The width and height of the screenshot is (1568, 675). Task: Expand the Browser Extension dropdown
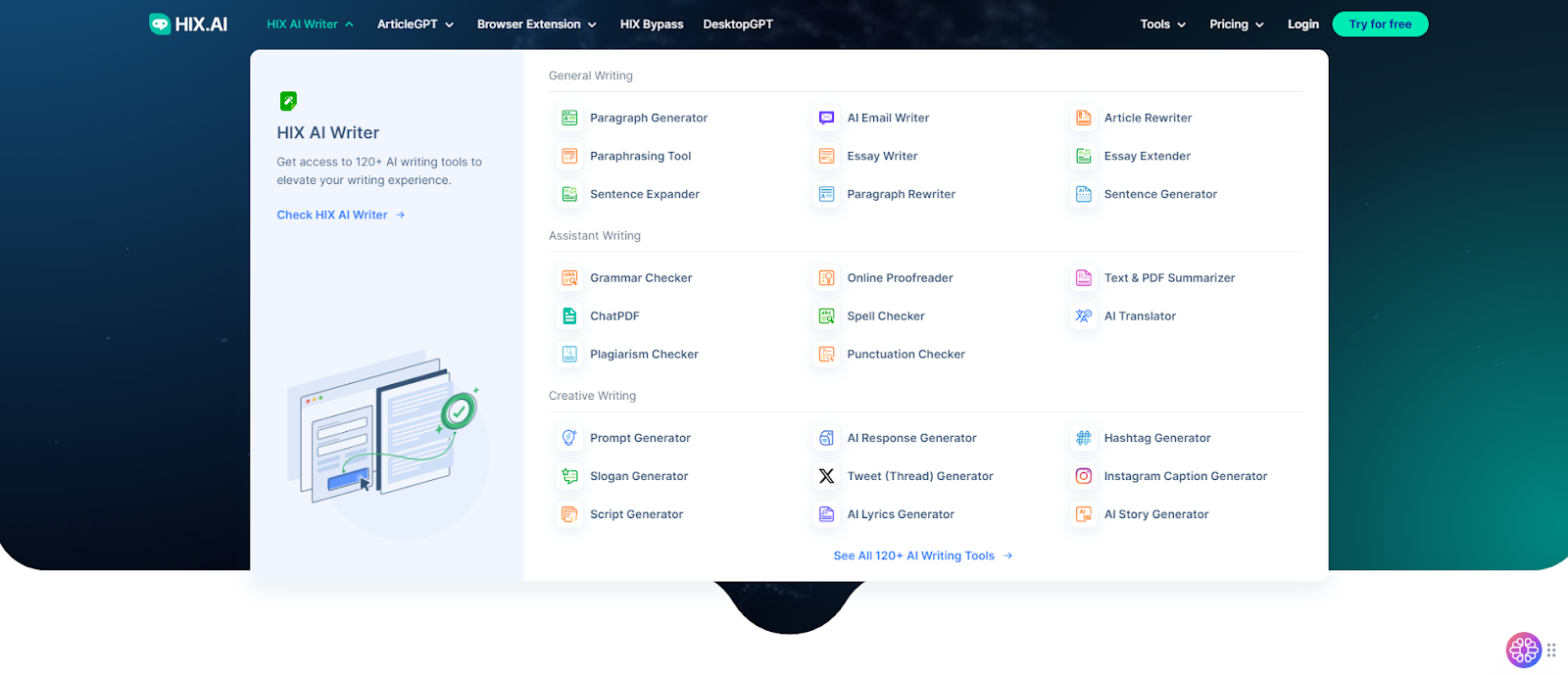click(x=537, y=24)
